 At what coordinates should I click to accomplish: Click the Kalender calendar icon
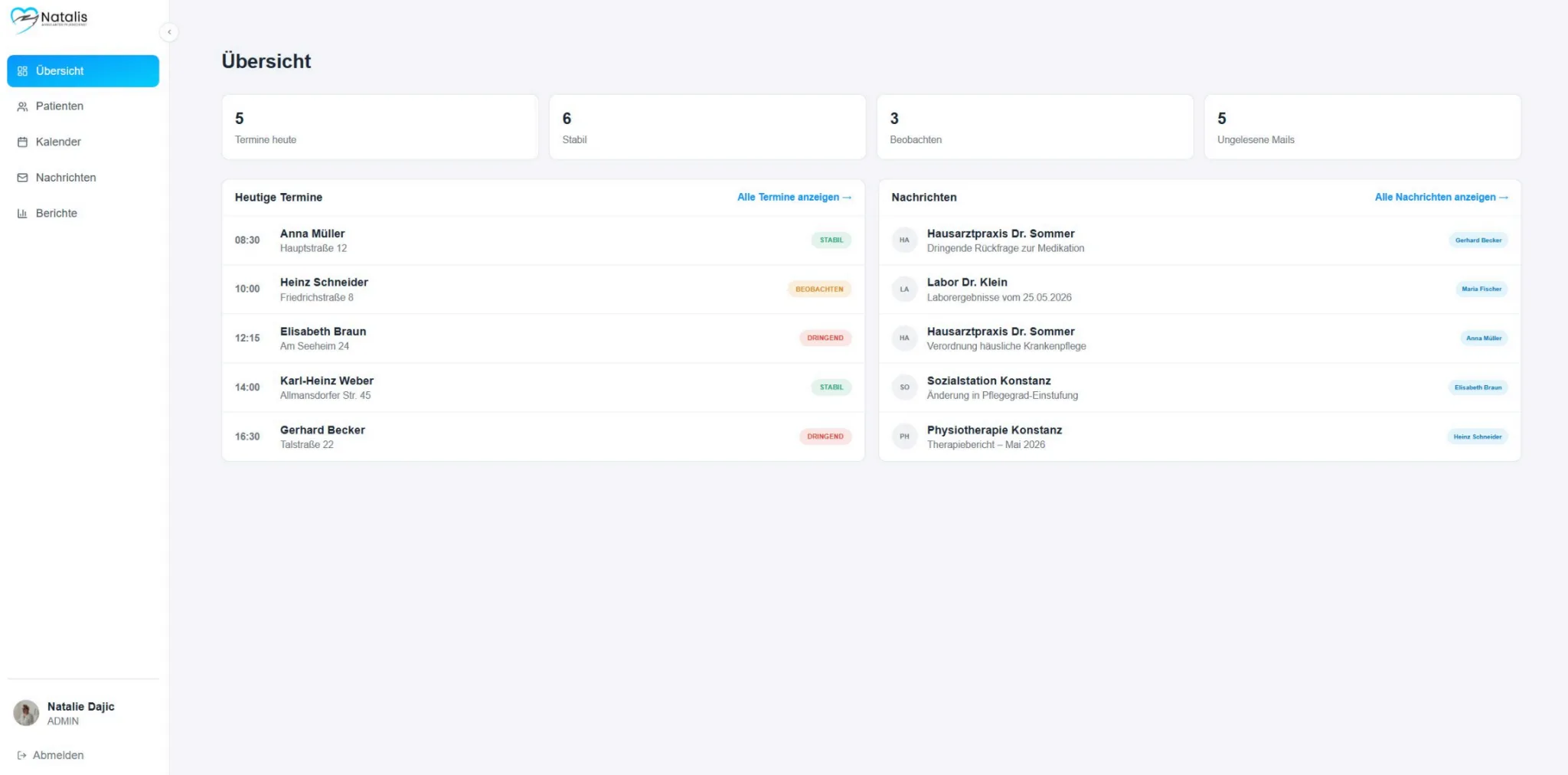tap(22, 142)
